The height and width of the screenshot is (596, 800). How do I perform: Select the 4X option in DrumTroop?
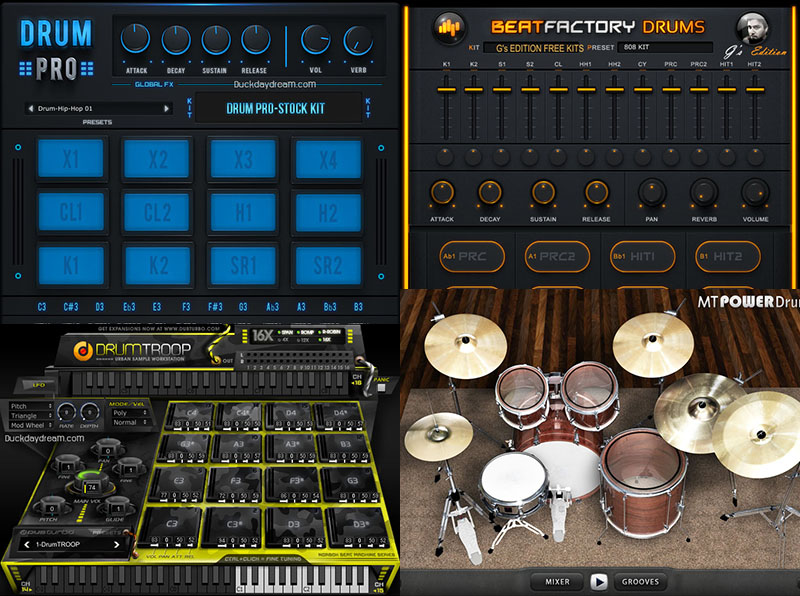click(283, 339)
